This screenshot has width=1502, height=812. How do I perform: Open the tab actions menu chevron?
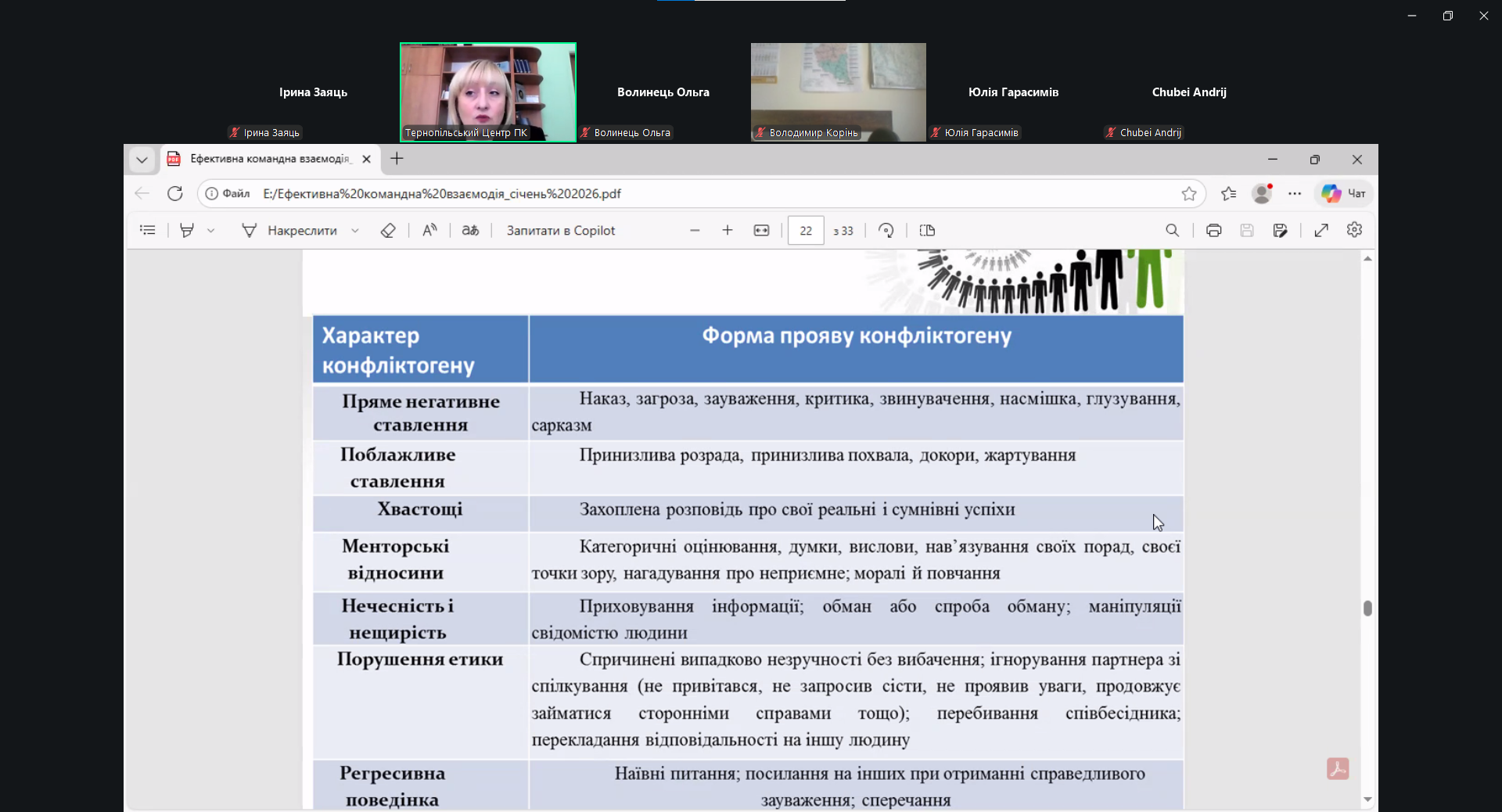tap(142, 160)
